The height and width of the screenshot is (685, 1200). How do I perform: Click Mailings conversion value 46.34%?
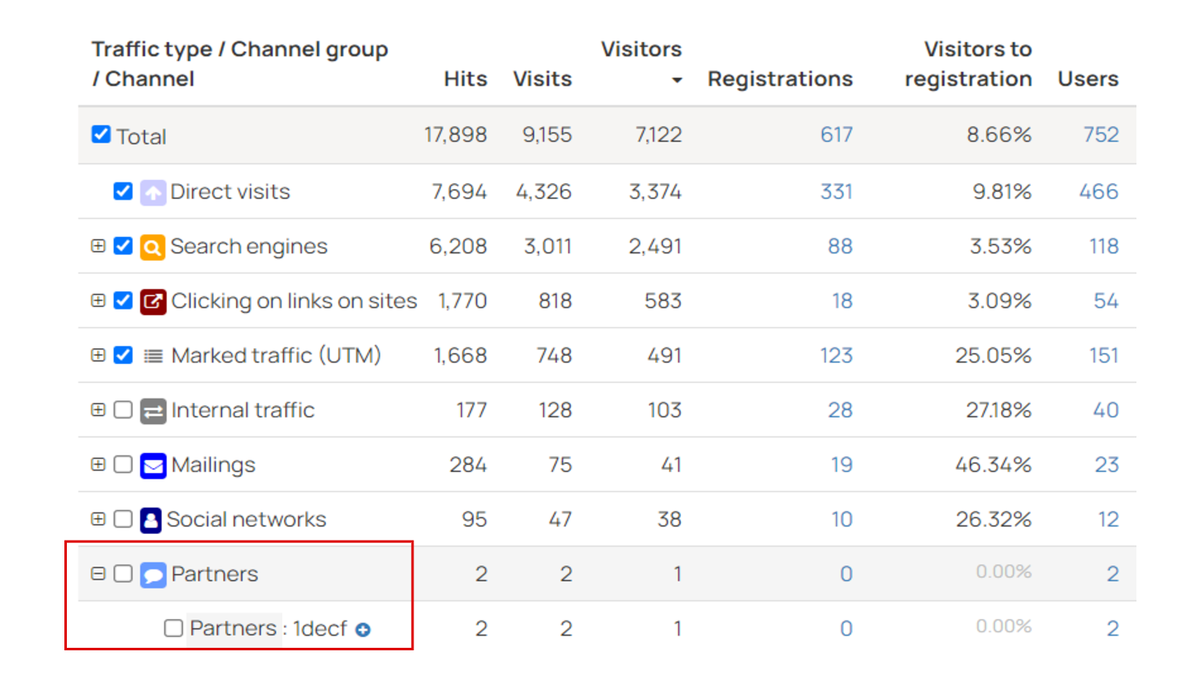(994, 465)
